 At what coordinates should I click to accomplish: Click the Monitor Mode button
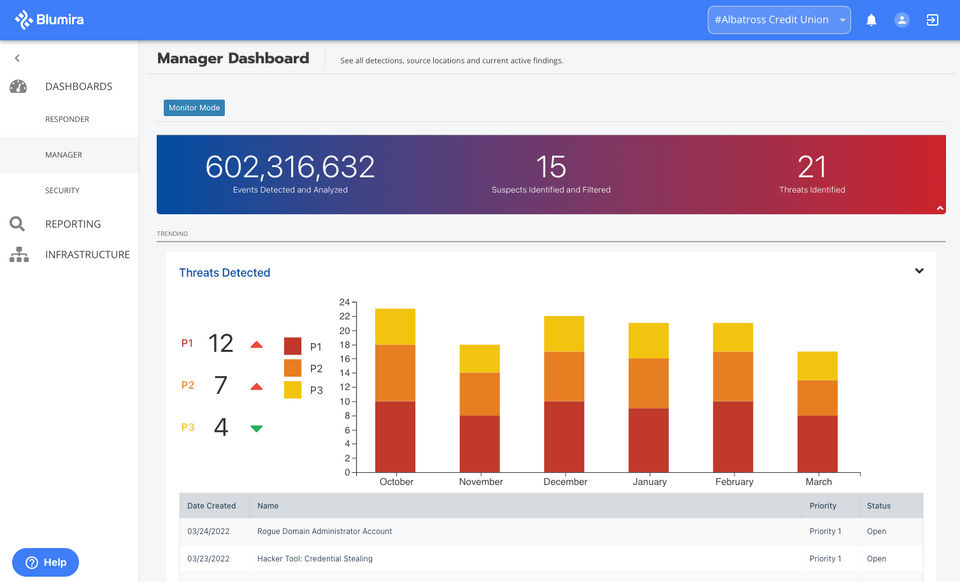click(194, 108)
